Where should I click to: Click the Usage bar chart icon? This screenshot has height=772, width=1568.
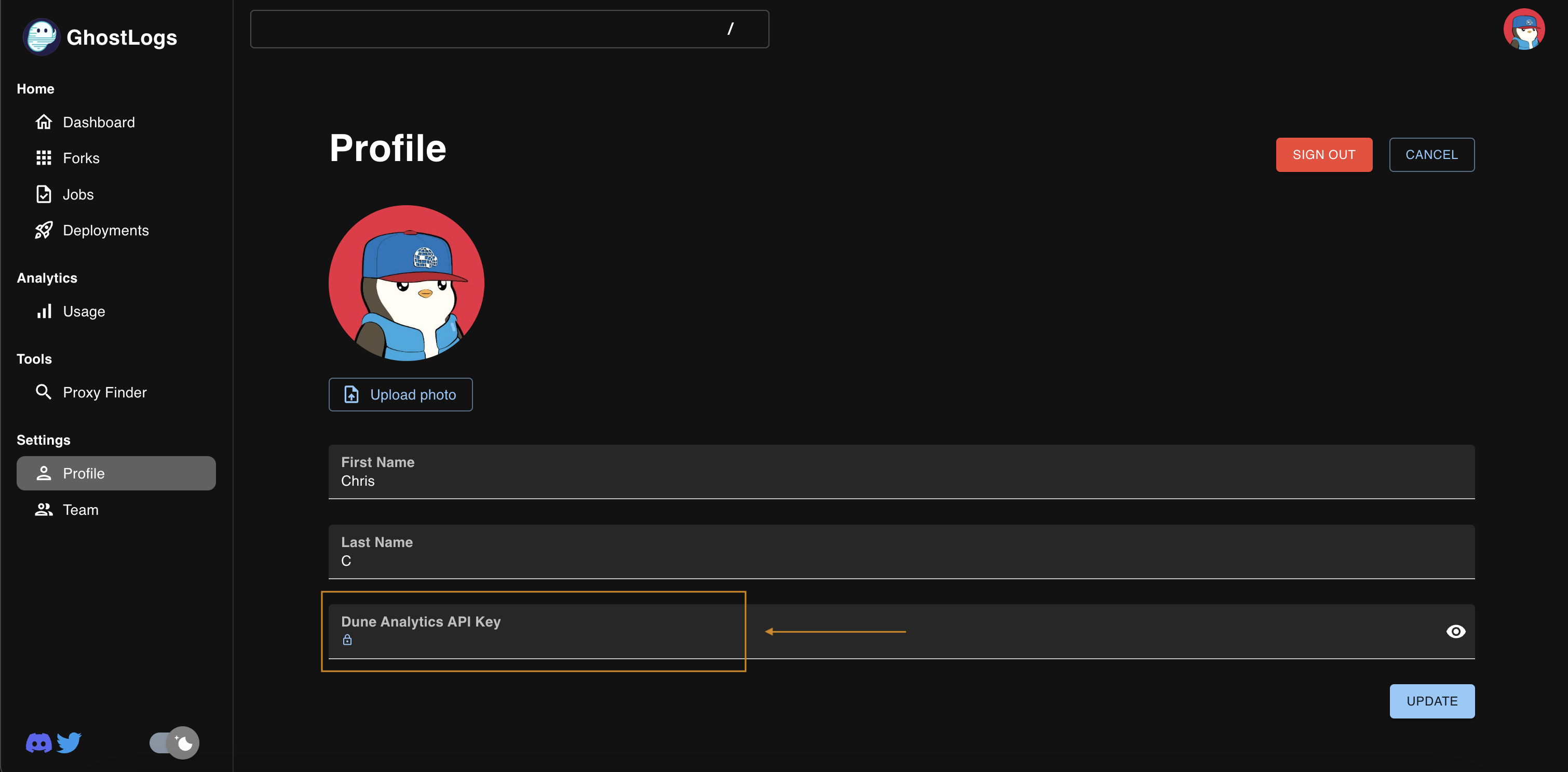click(44, 312)
